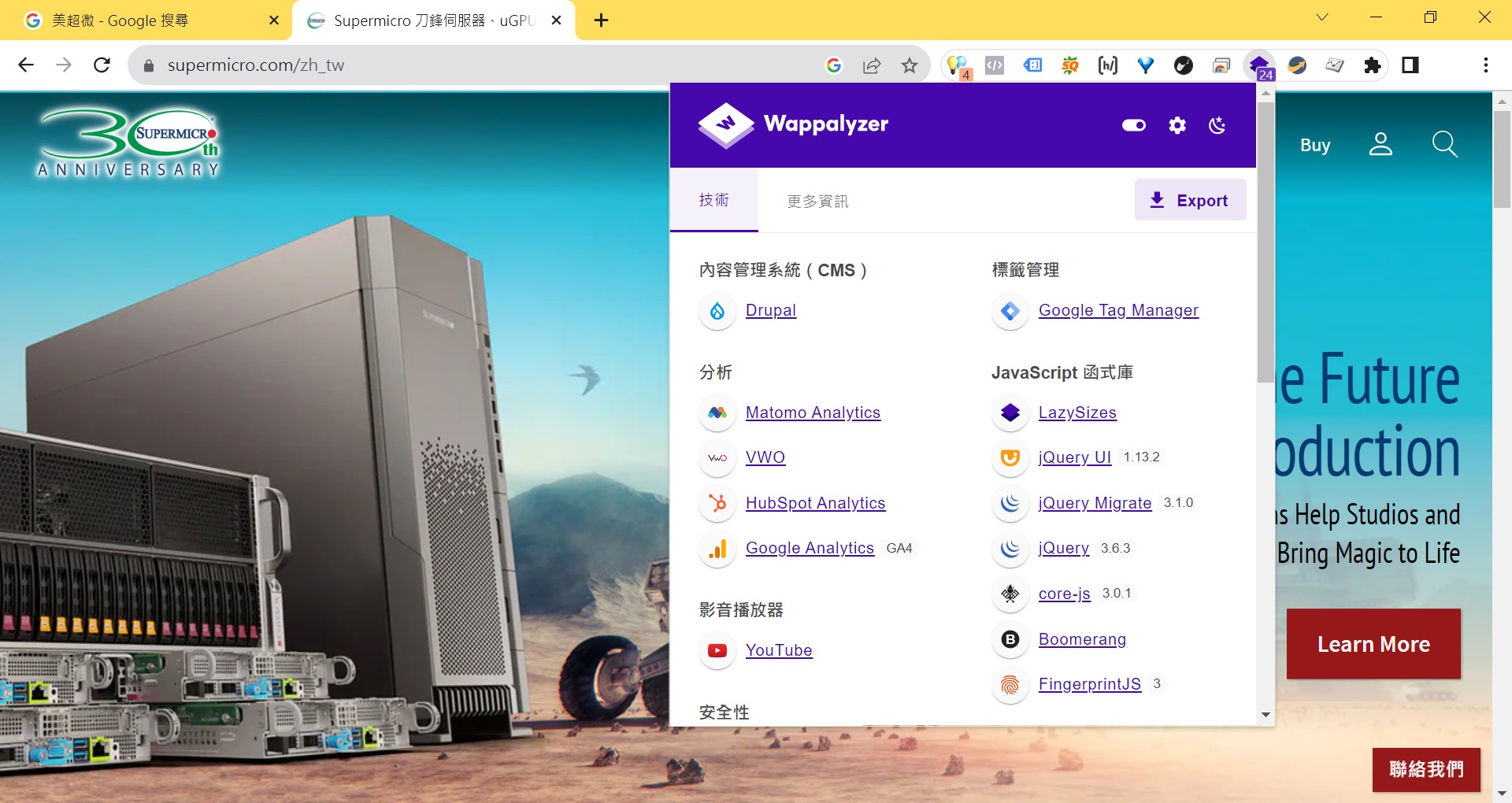1512x803 pixels.
Task: Open the FingerprintJS link
Action: 1090,684
